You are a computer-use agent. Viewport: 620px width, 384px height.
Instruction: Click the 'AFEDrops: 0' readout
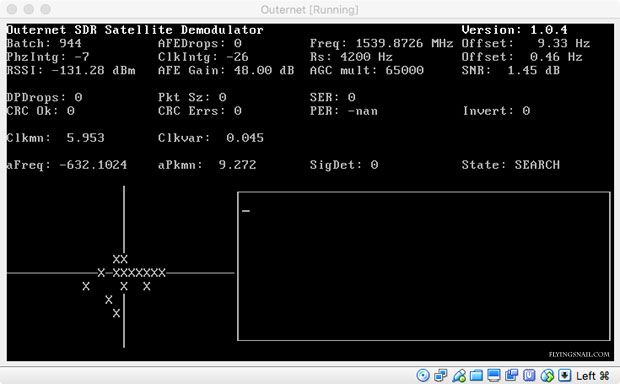[x=200, y=44]
